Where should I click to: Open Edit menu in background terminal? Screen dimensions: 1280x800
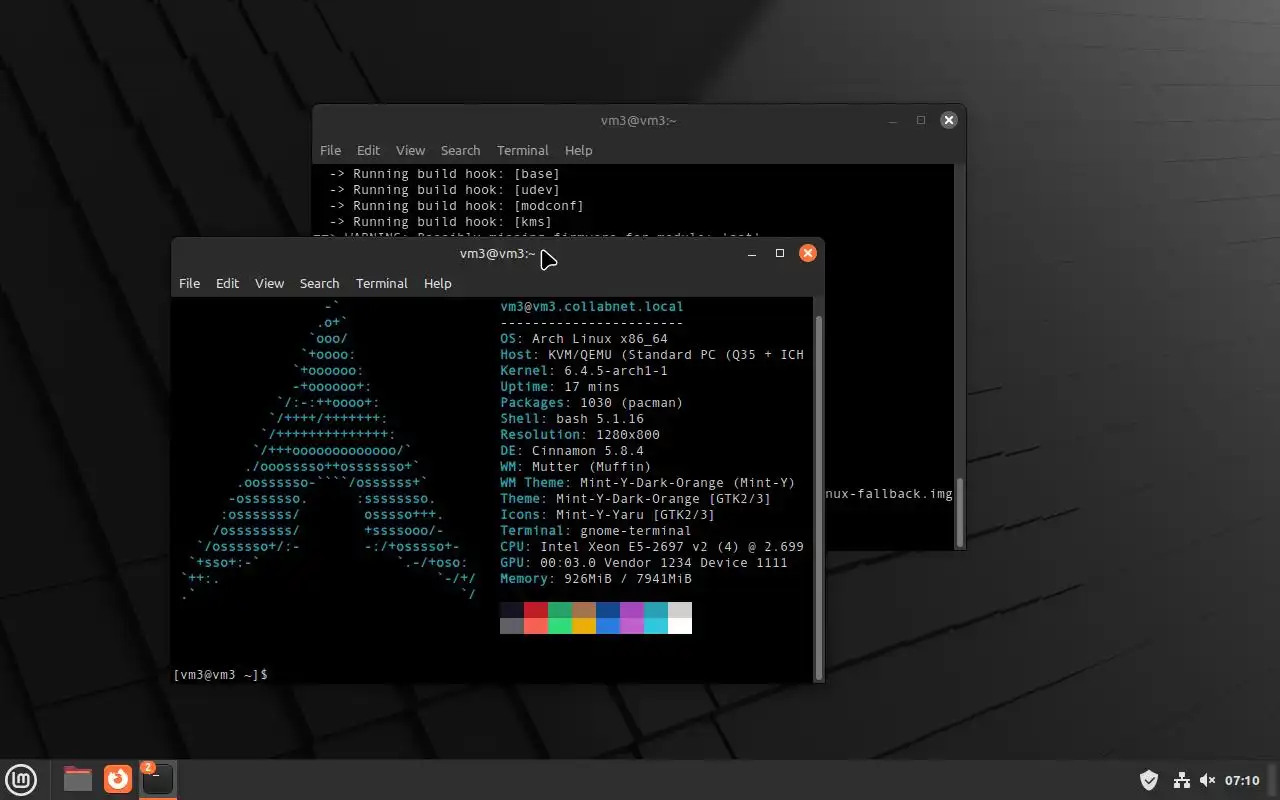pos(368,150)
